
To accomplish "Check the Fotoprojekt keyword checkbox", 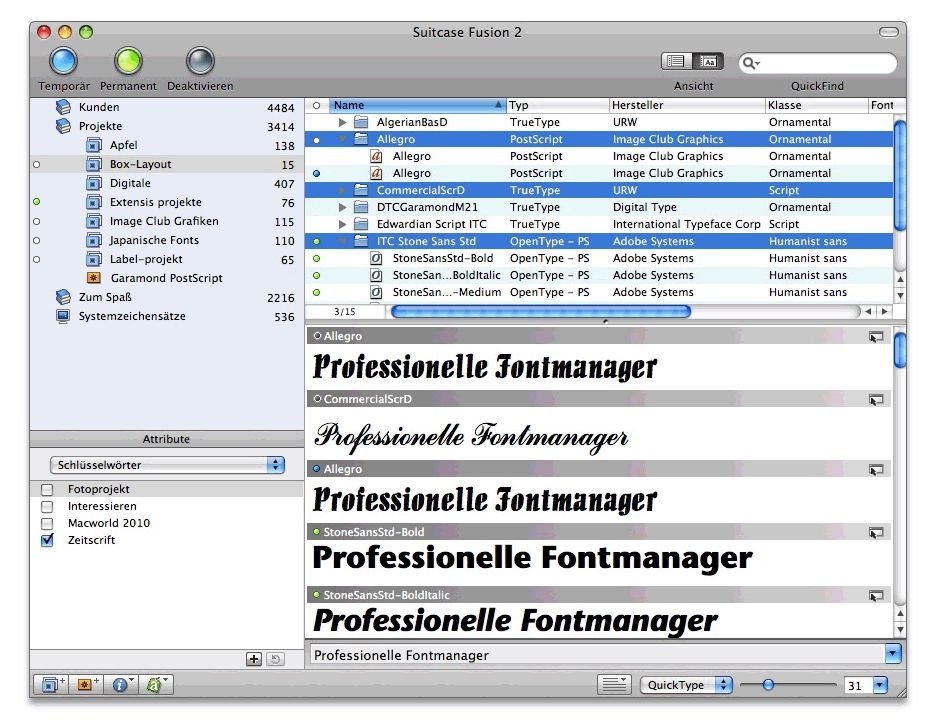I will pos(47,490).
